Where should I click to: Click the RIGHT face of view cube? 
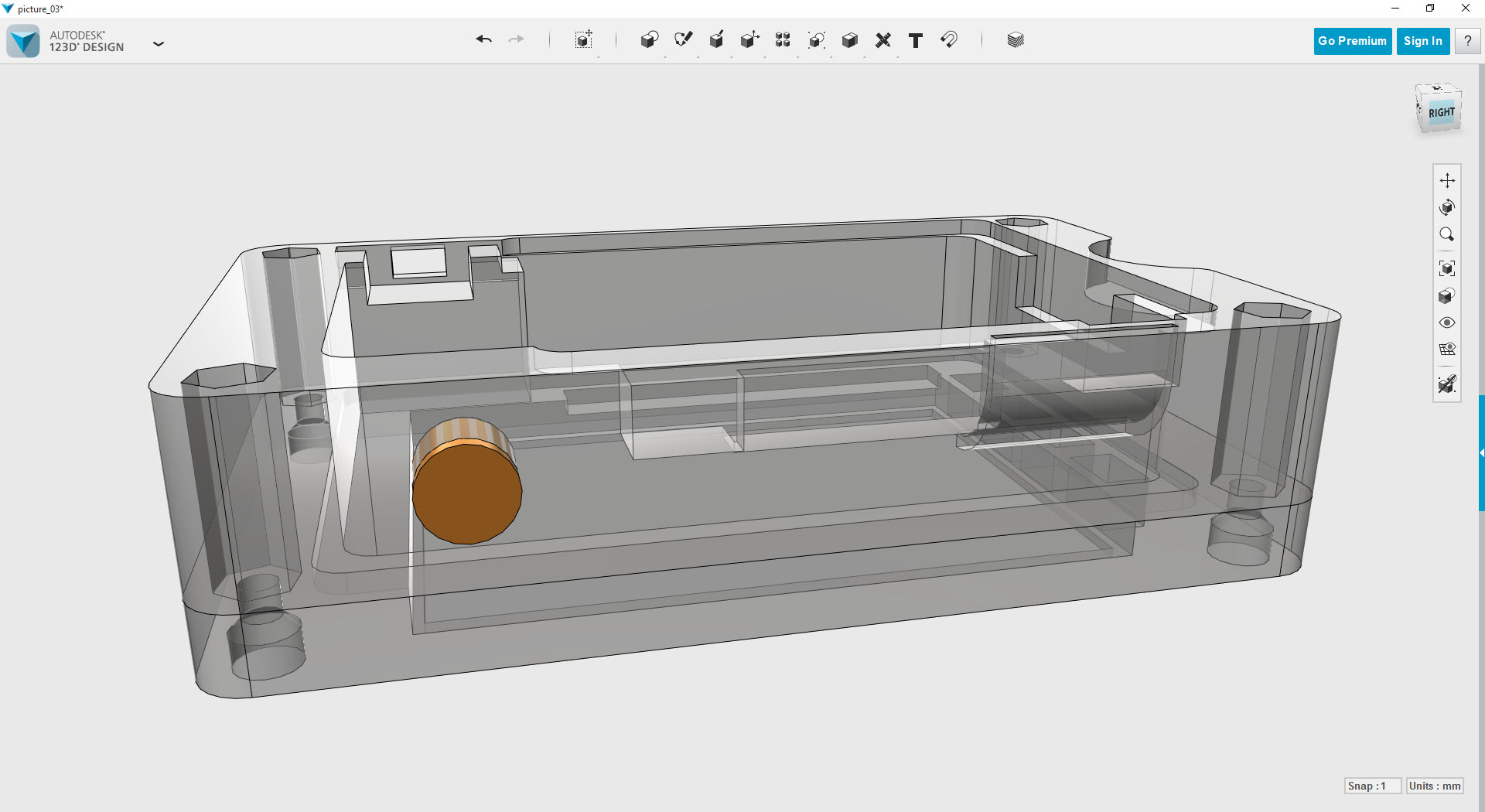click(x=1442, y=113)
